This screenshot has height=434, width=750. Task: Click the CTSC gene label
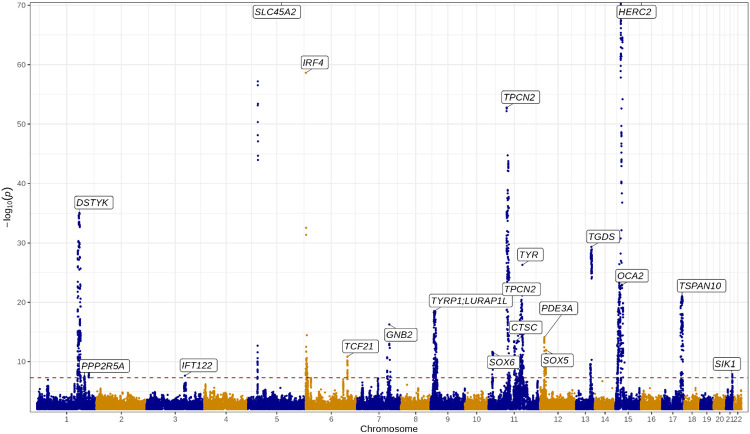525,327
